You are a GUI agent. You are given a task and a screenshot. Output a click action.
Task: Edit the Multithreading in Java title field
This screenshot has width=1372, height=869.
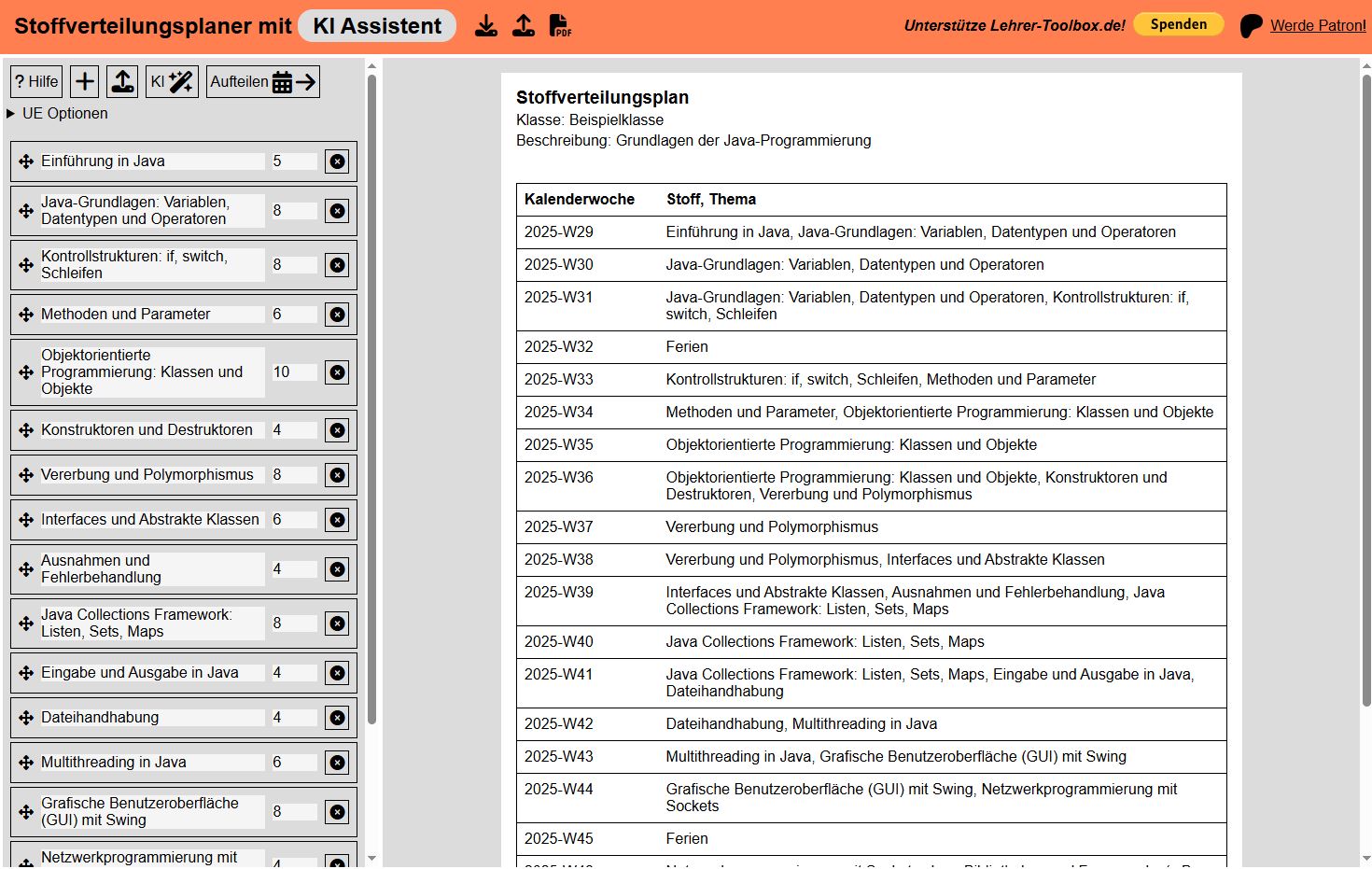click(151, 763)
